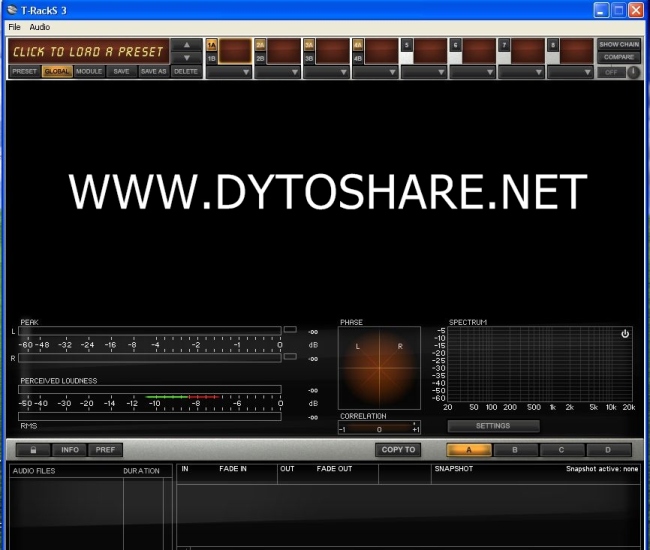Switch to snapshot tab B

pyautogui.click(x=515, y=450)
